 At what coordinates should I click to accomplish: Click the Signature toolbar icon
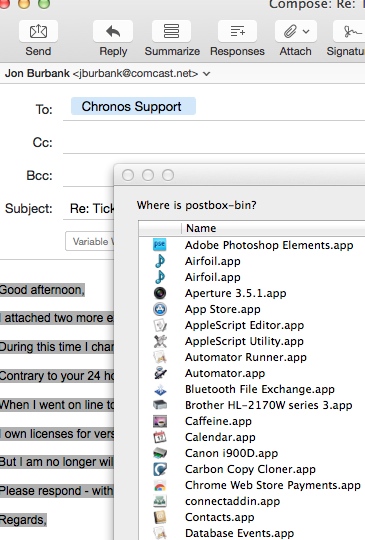349,31
